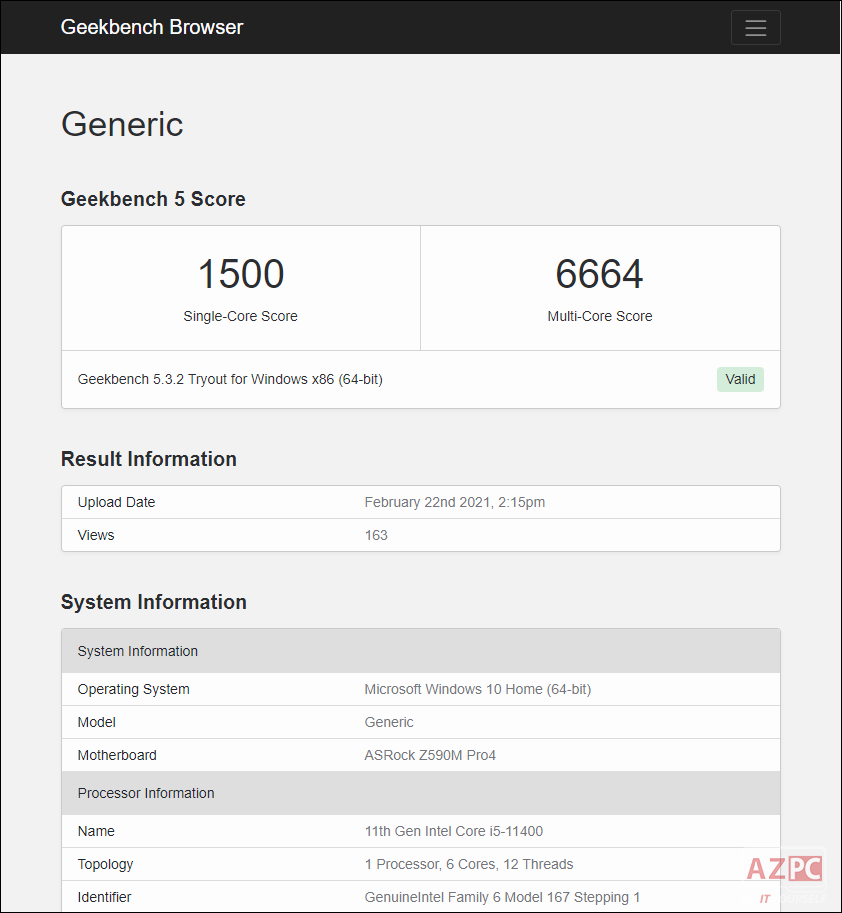Click the topology value with 6 Cores
Screen dimensions: 842x913
pos(469,864)
